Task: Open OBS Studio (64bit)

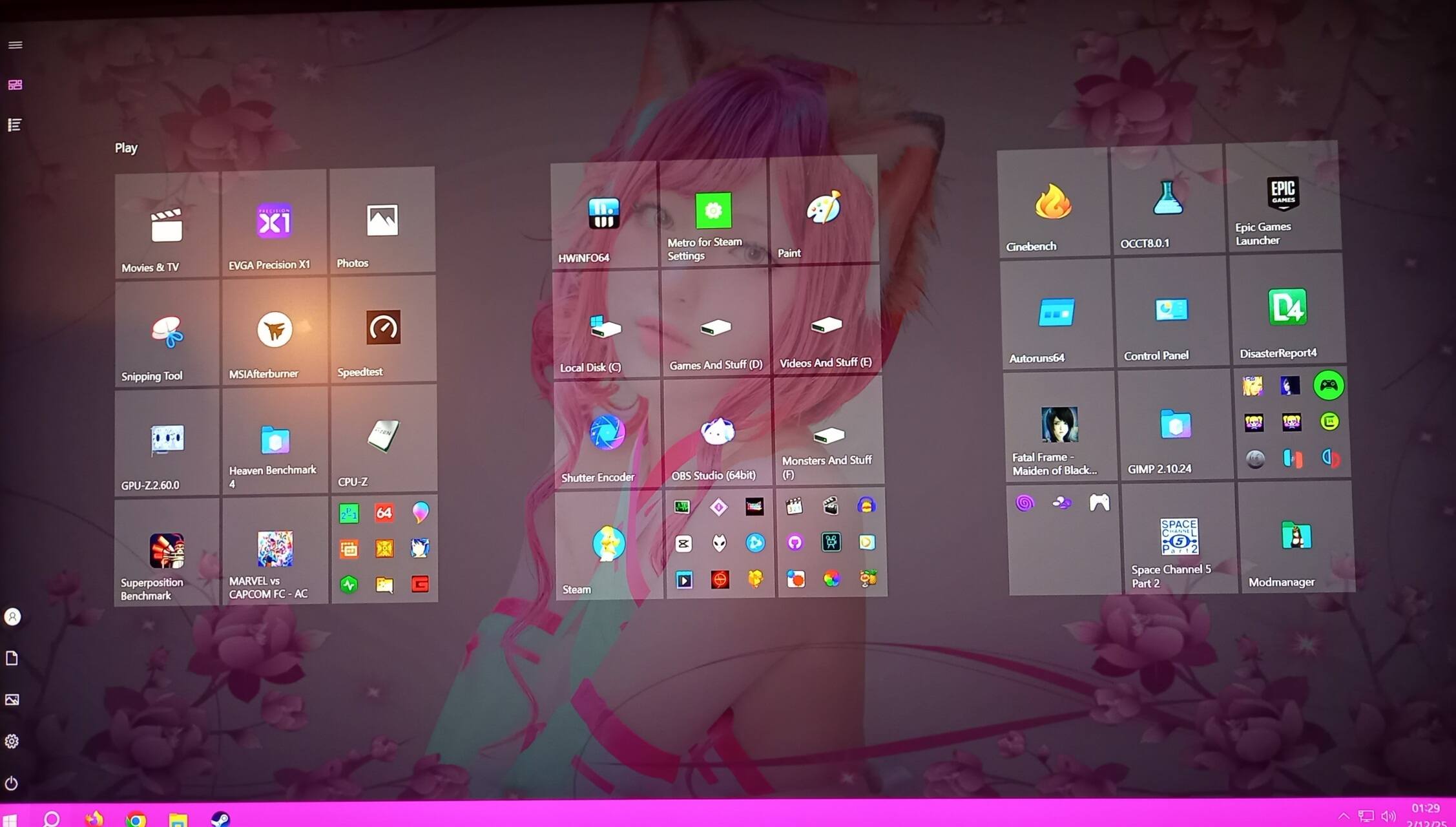Action: 718,432
